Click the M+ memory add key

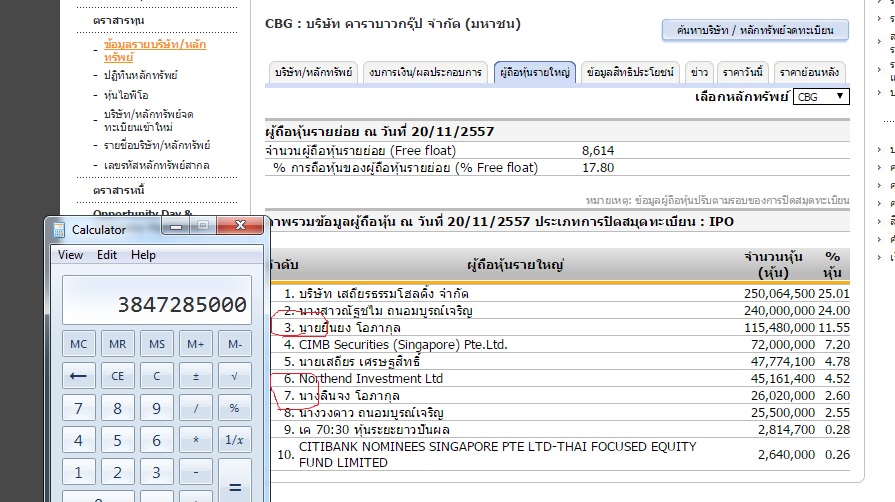tap(196, 344)
